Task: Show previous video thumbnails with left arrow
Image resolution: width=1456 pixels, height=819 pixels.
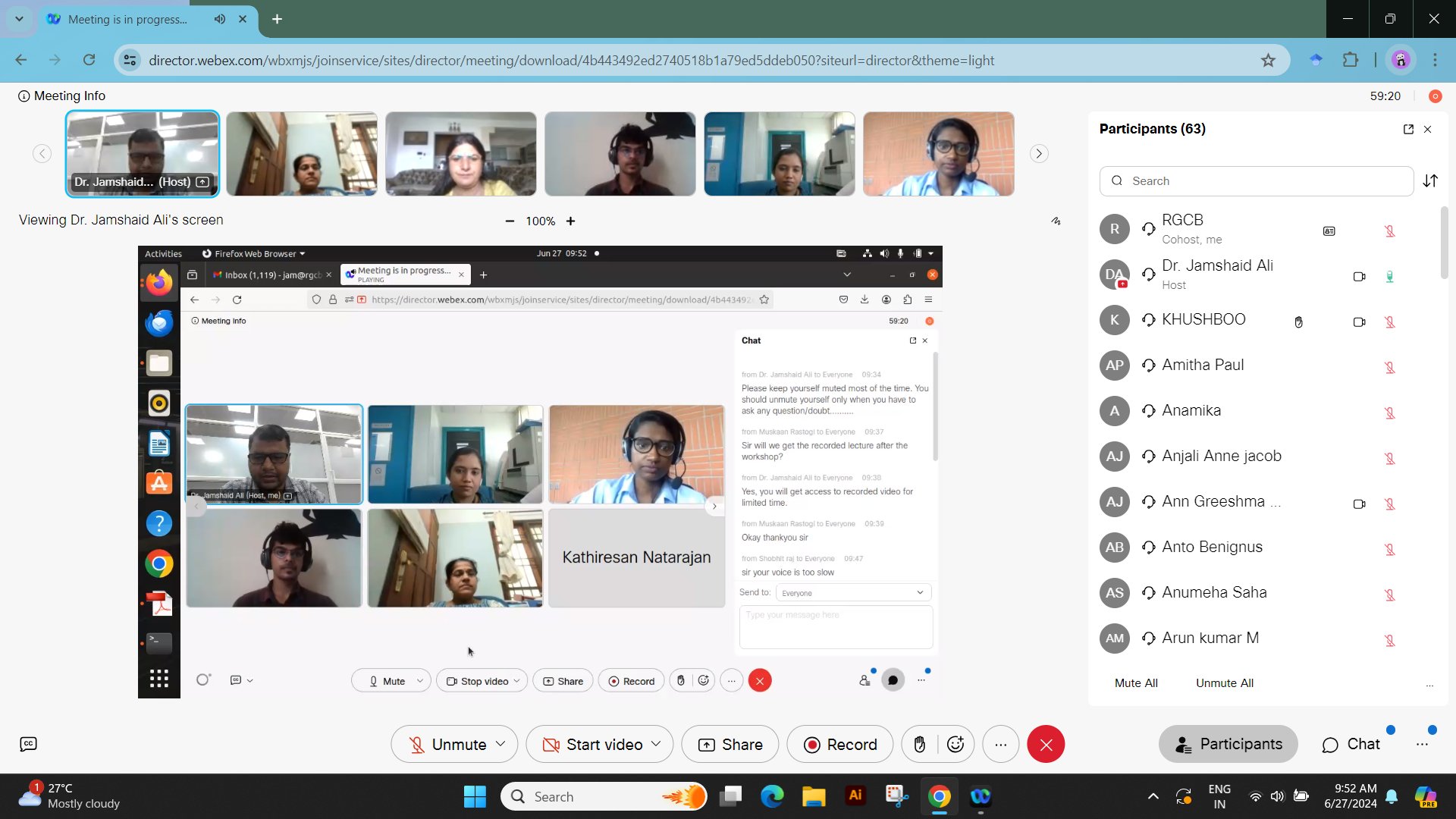Action: (x=42, y=153)
